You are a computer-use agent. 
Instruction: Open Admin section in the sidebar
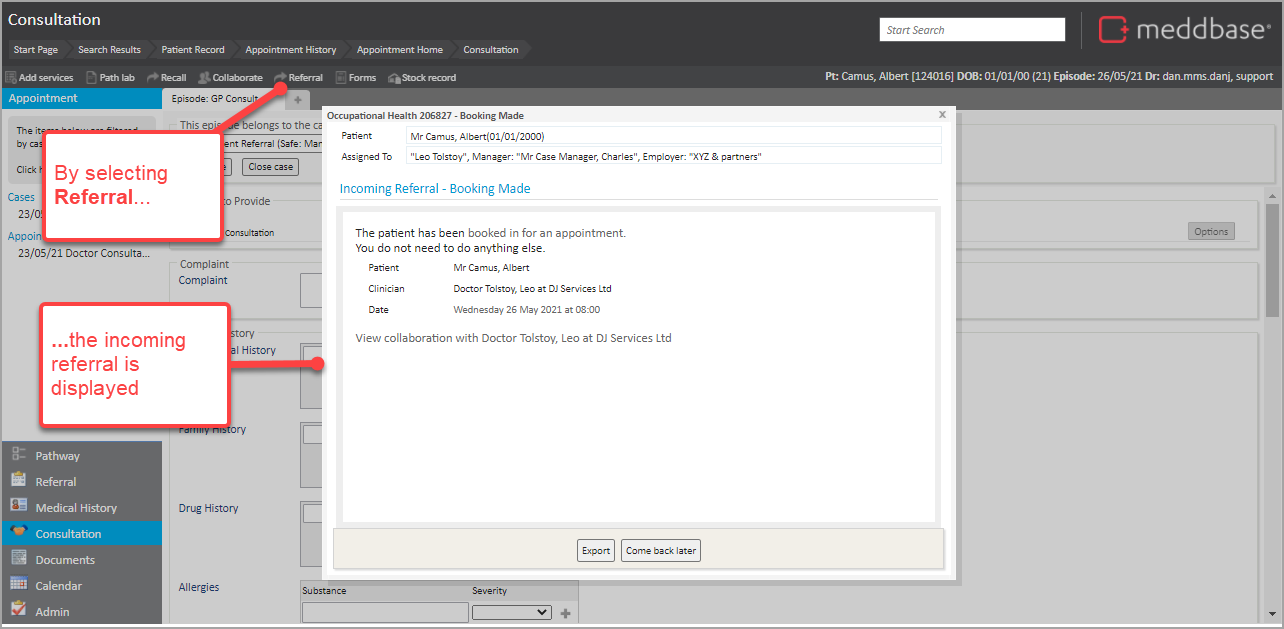tap(52, 612)
